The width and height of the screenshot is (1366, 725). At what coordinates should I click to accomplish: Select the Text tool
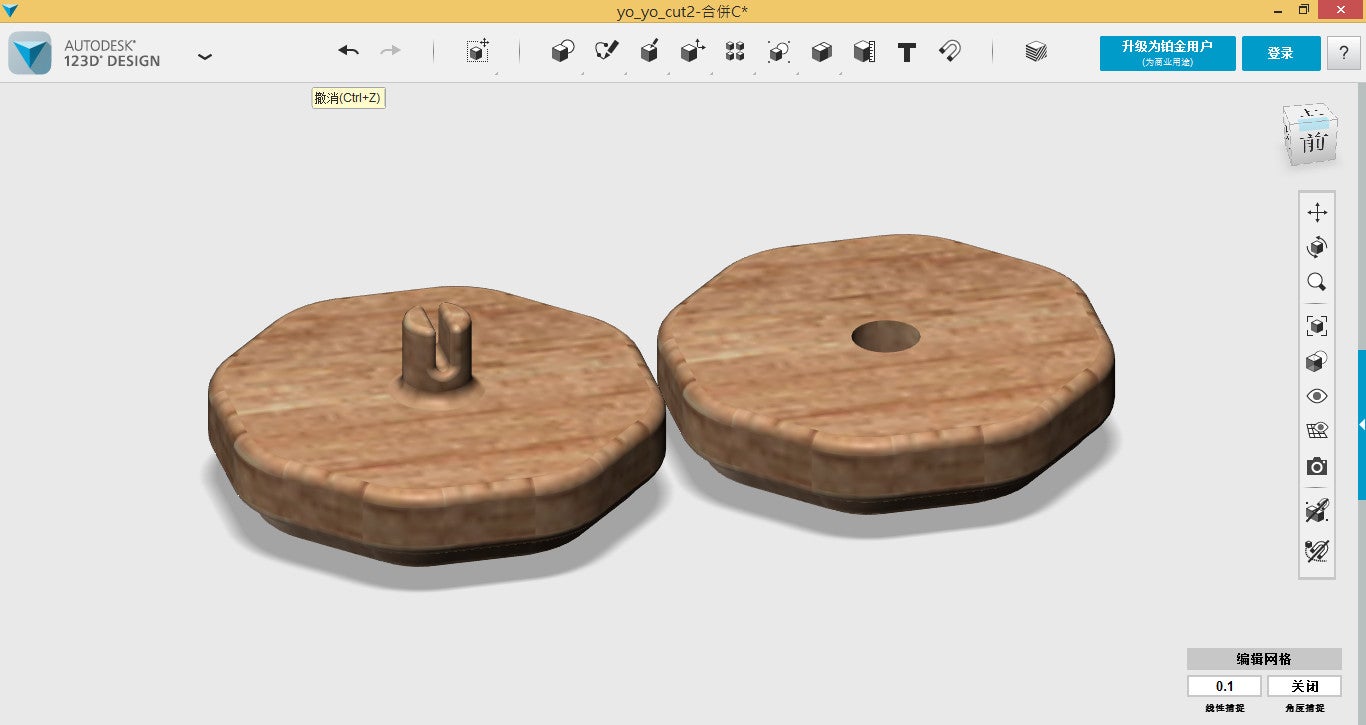(x=907, y=52)
